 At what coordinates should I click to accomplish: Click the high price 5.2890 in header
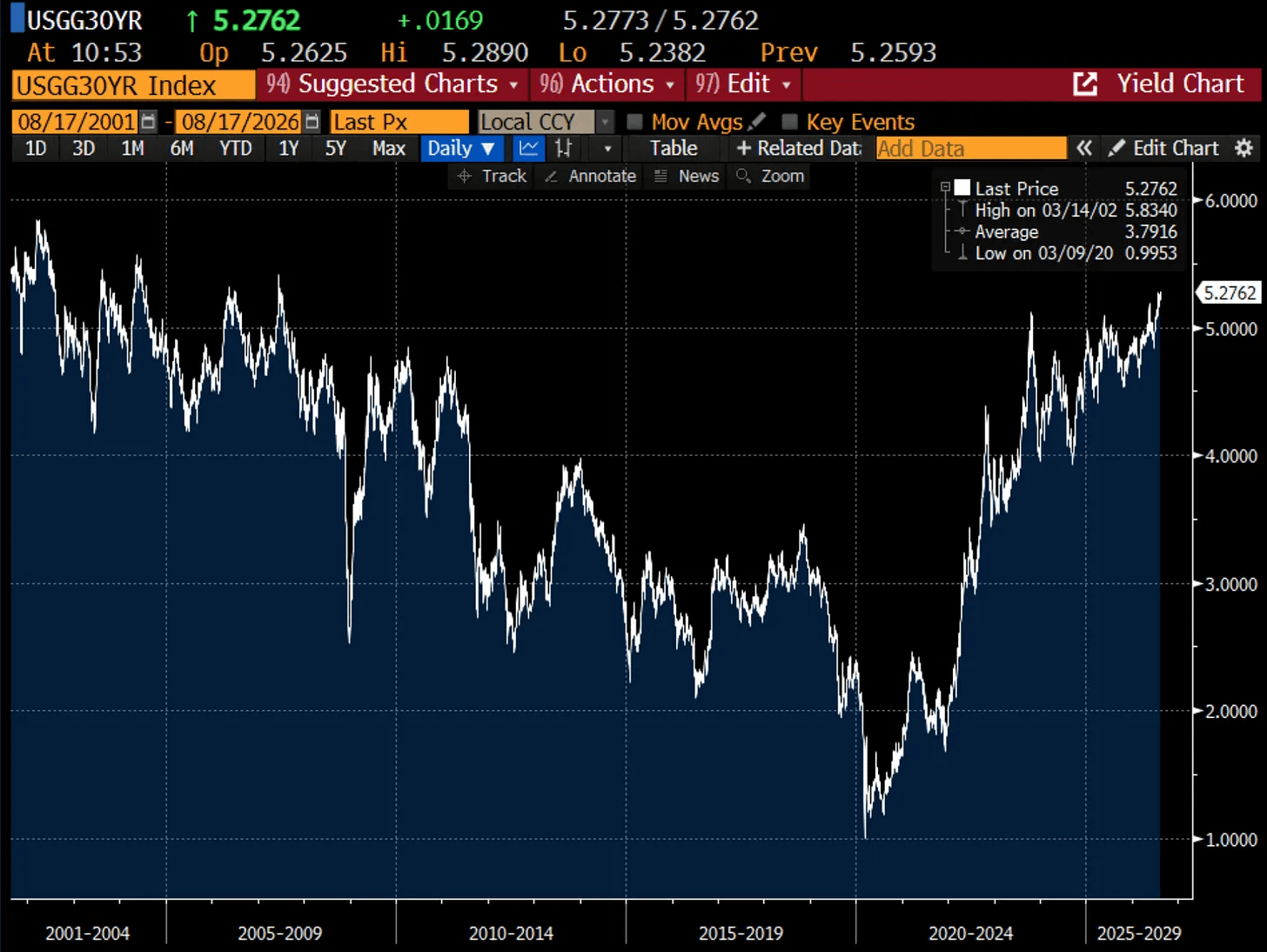tap(485, 53)
